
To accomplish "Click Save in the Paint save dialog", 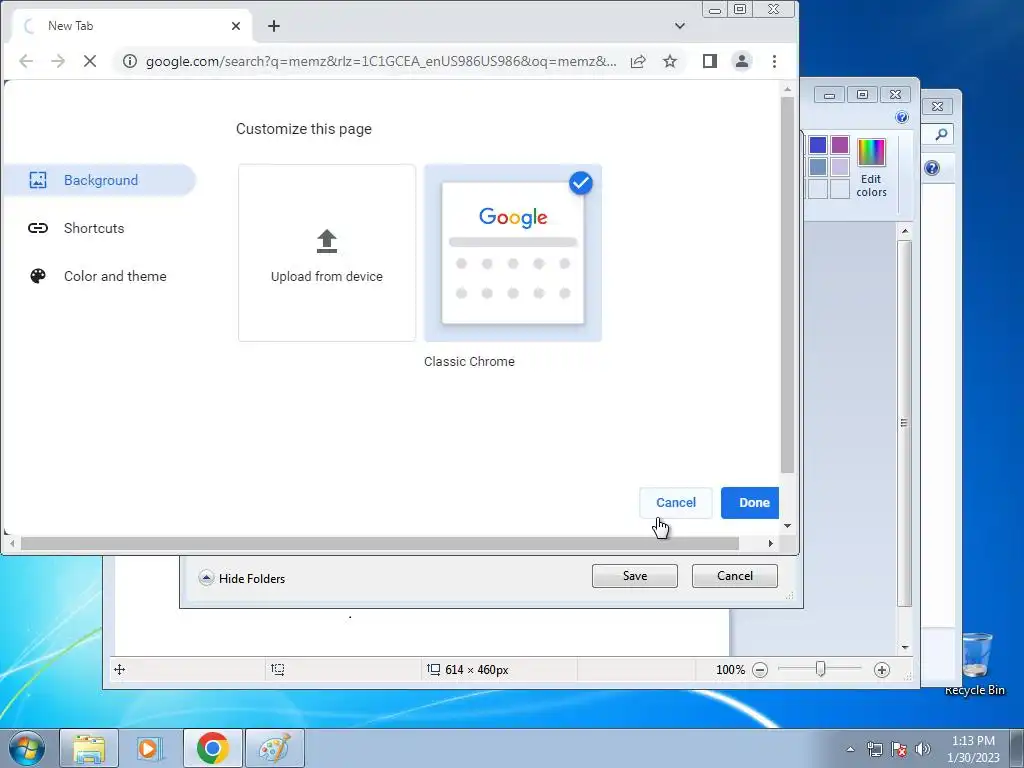I will [x=635, y=576].
